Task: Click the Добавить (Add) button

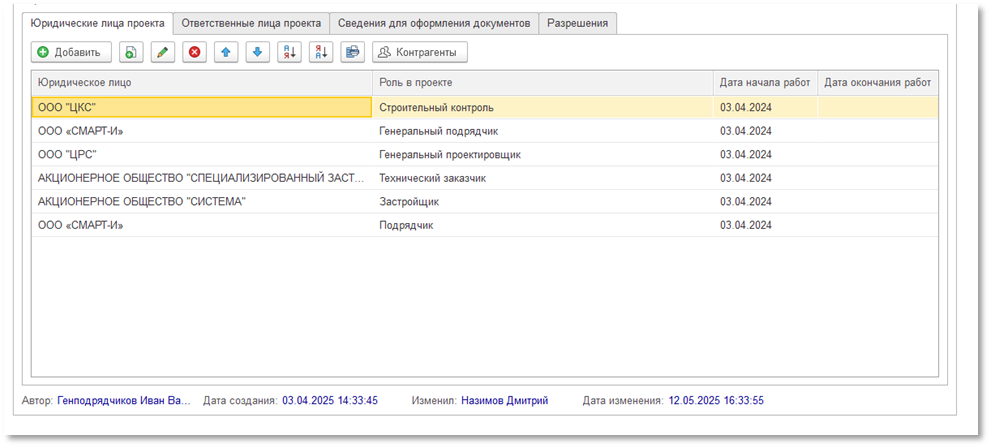Action: tap(71, 52)
